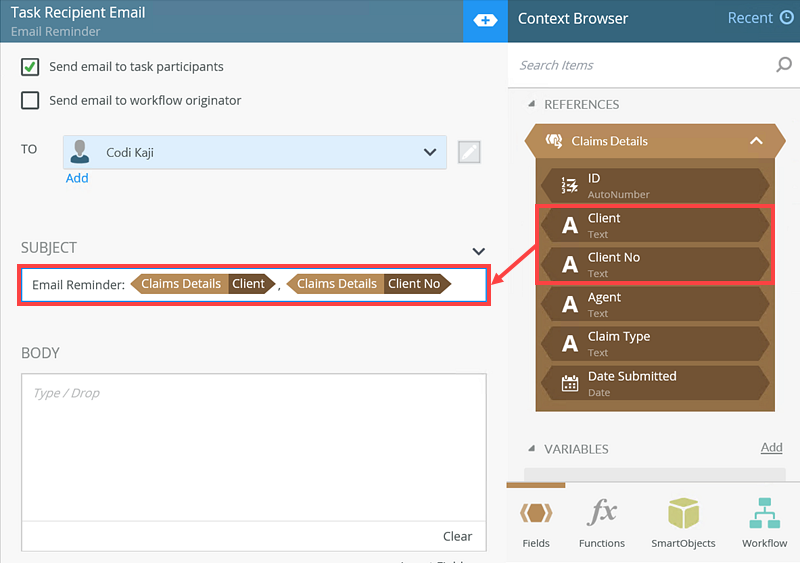Viewport: 800px width, 563px height.
Task: Open the Functions fx icon
Action: [602, 512]
